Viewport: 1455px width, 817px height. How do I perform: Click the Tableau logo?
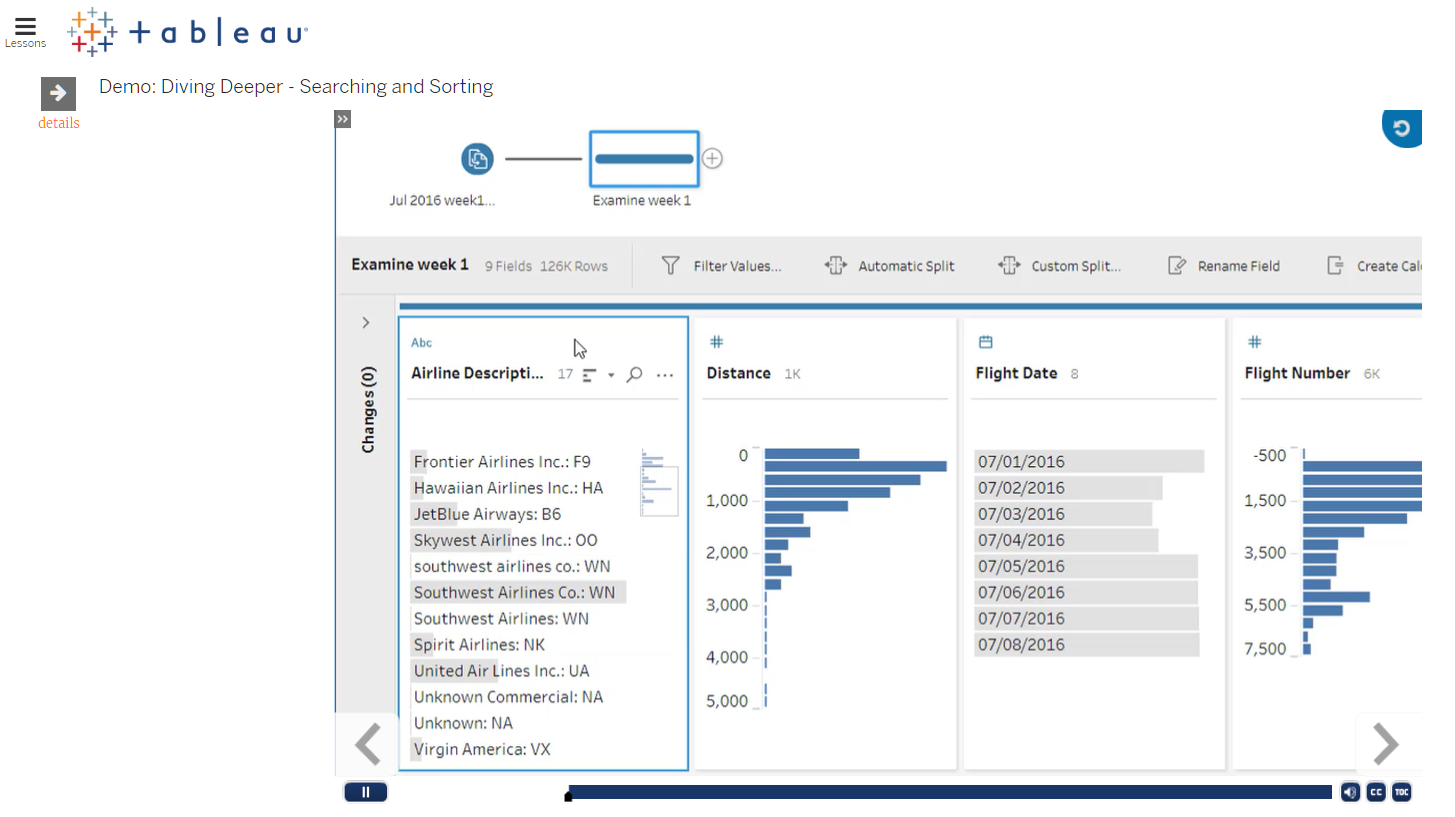coord(188,32)
